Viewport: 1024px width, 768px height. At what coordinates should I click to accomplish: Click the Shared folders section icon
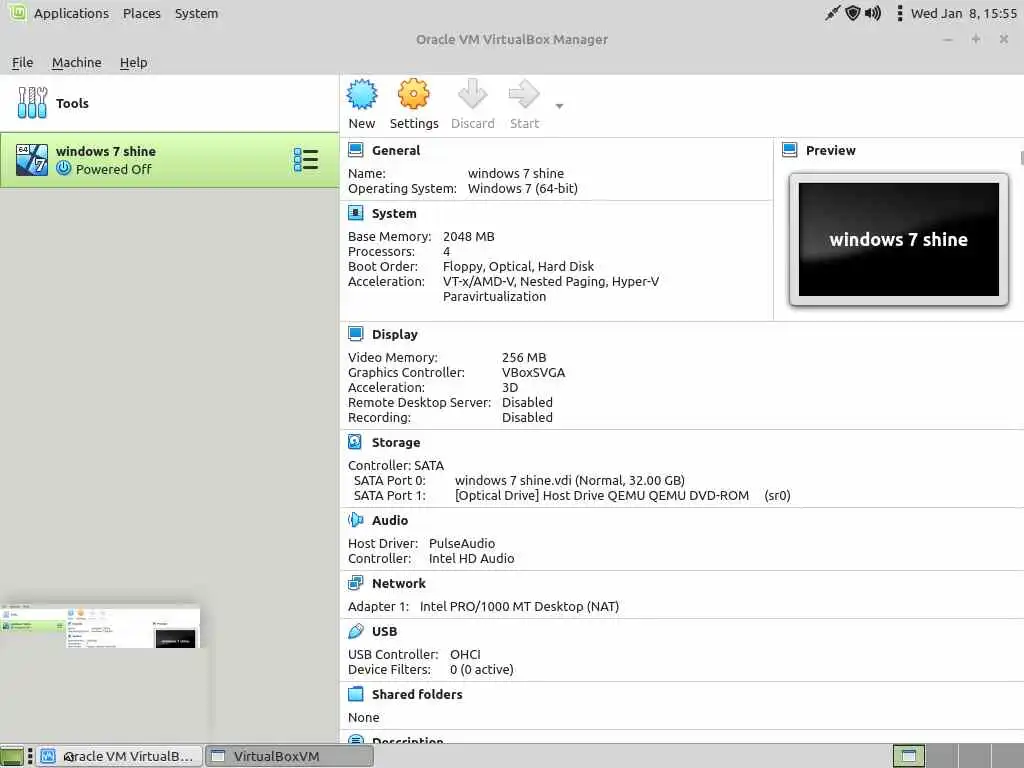(356, 694)
